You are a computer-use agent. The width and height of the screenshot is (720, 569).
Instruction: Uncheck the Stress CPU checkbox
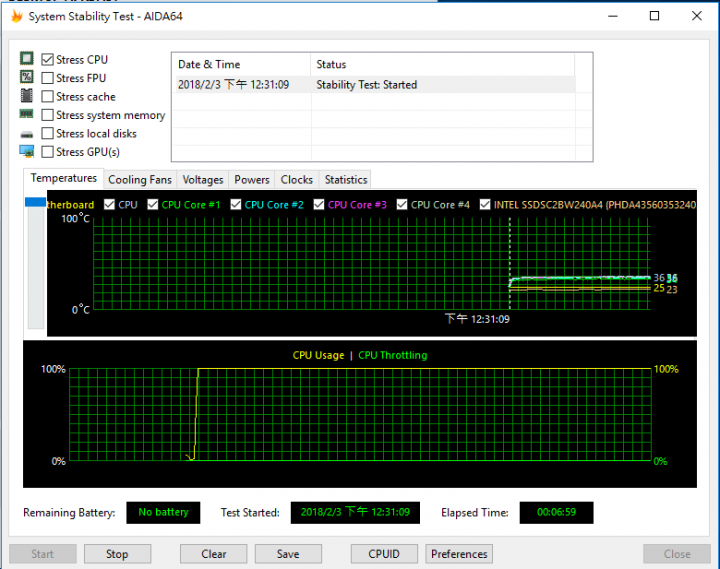pos(47,60)
